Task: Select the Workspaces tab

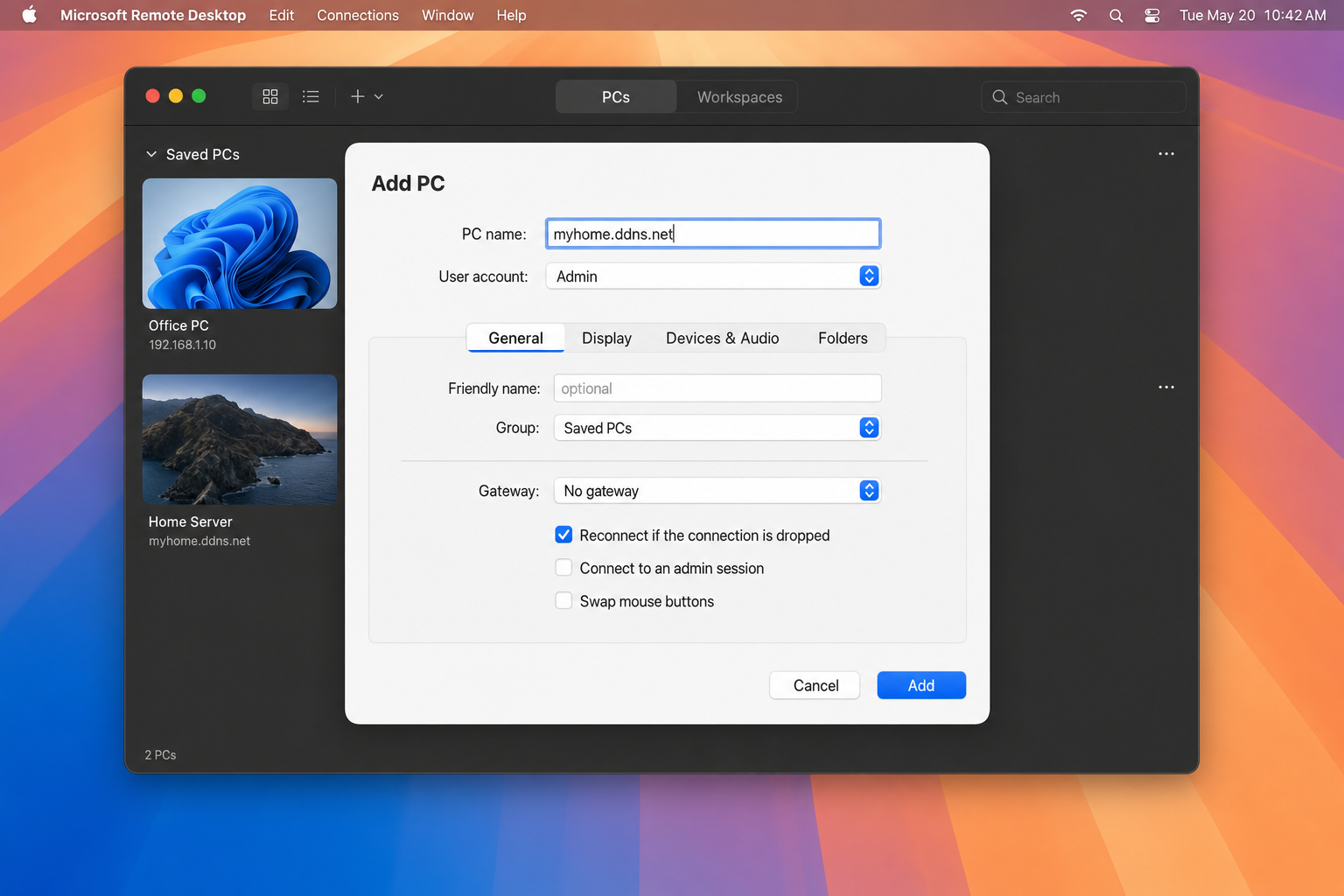Action: [x=739, y=97]
